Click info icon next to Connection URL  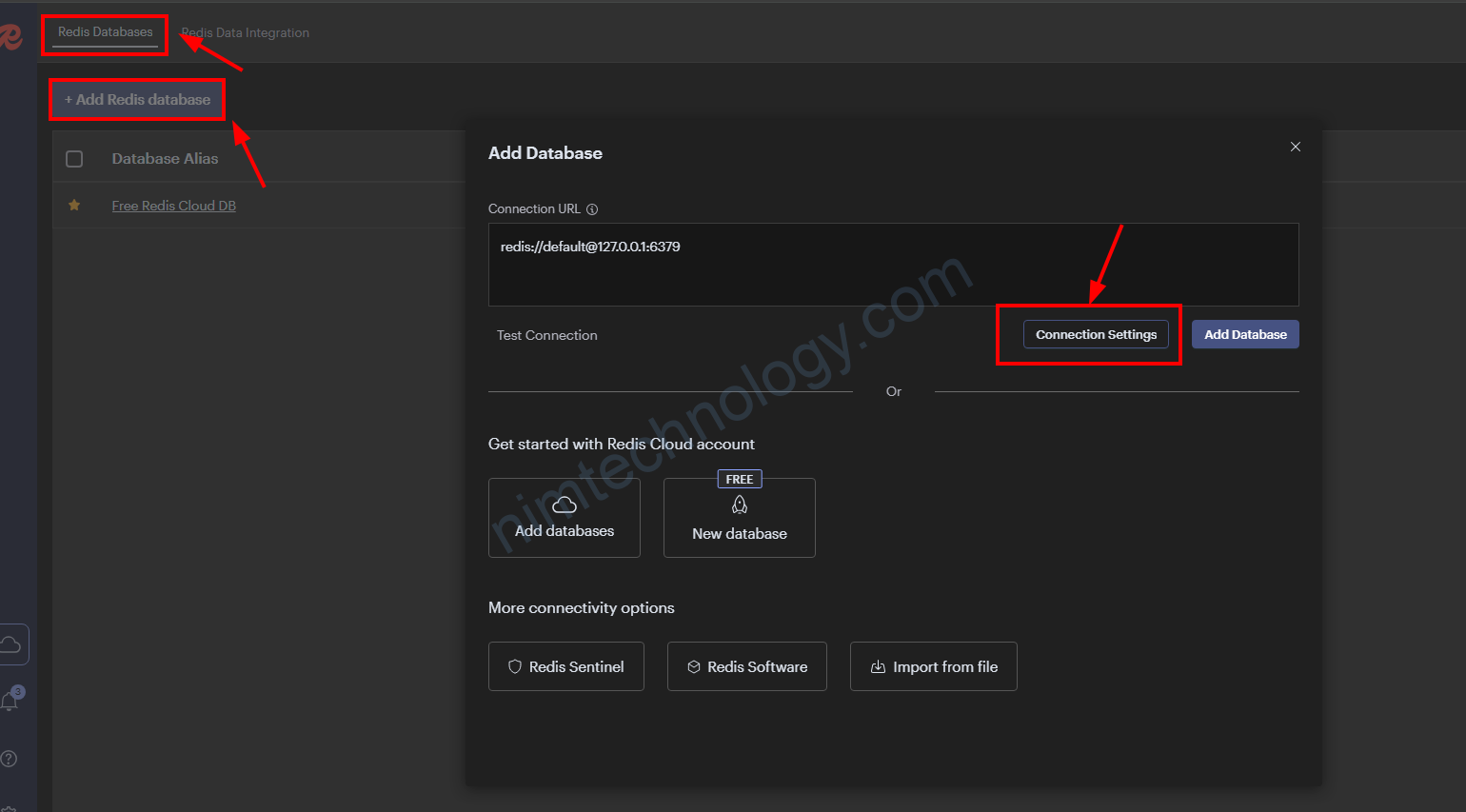point(592,209)
